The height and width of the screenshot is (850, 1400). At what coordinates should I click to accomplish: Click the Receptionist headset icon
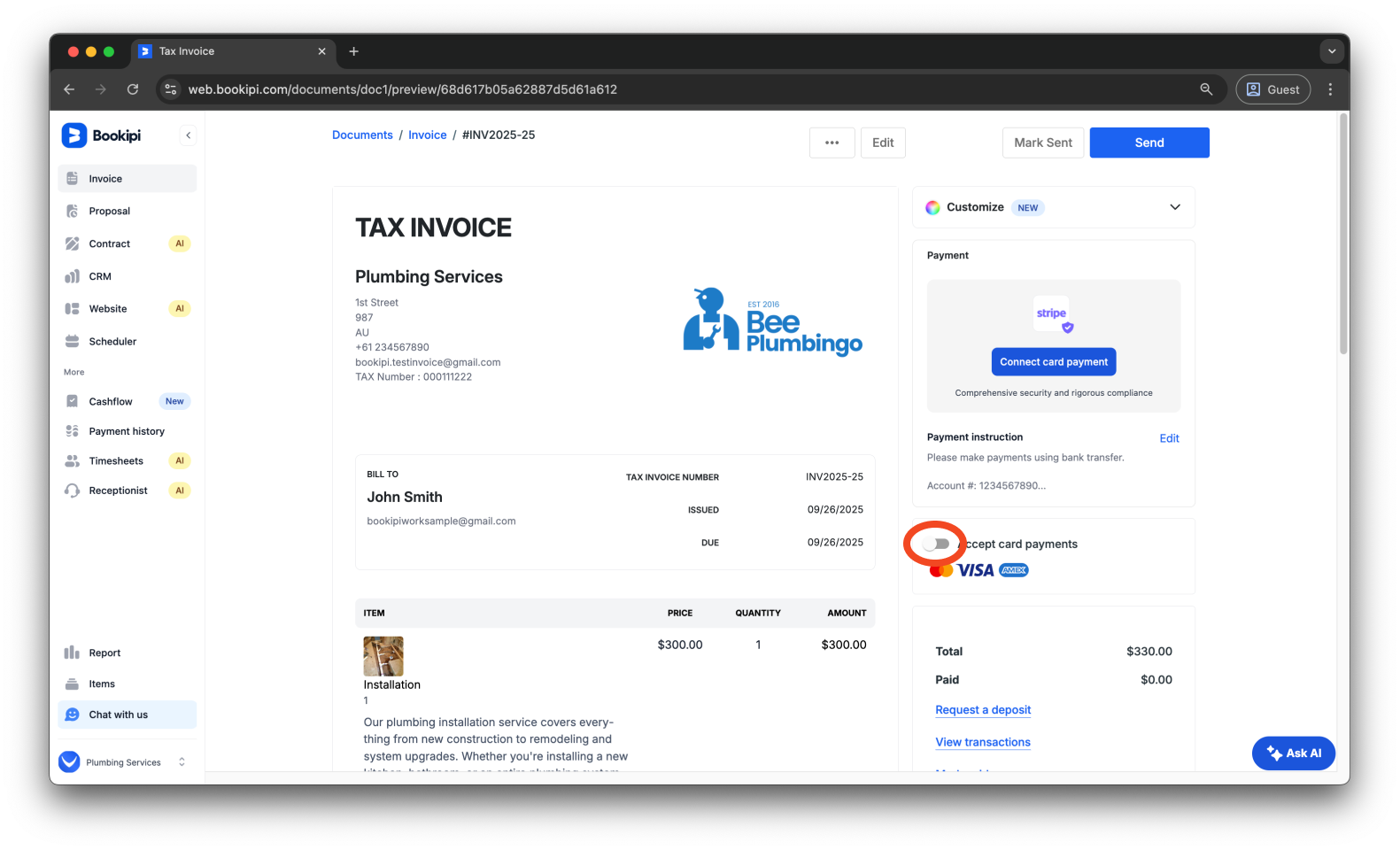(x=73, y=491)
